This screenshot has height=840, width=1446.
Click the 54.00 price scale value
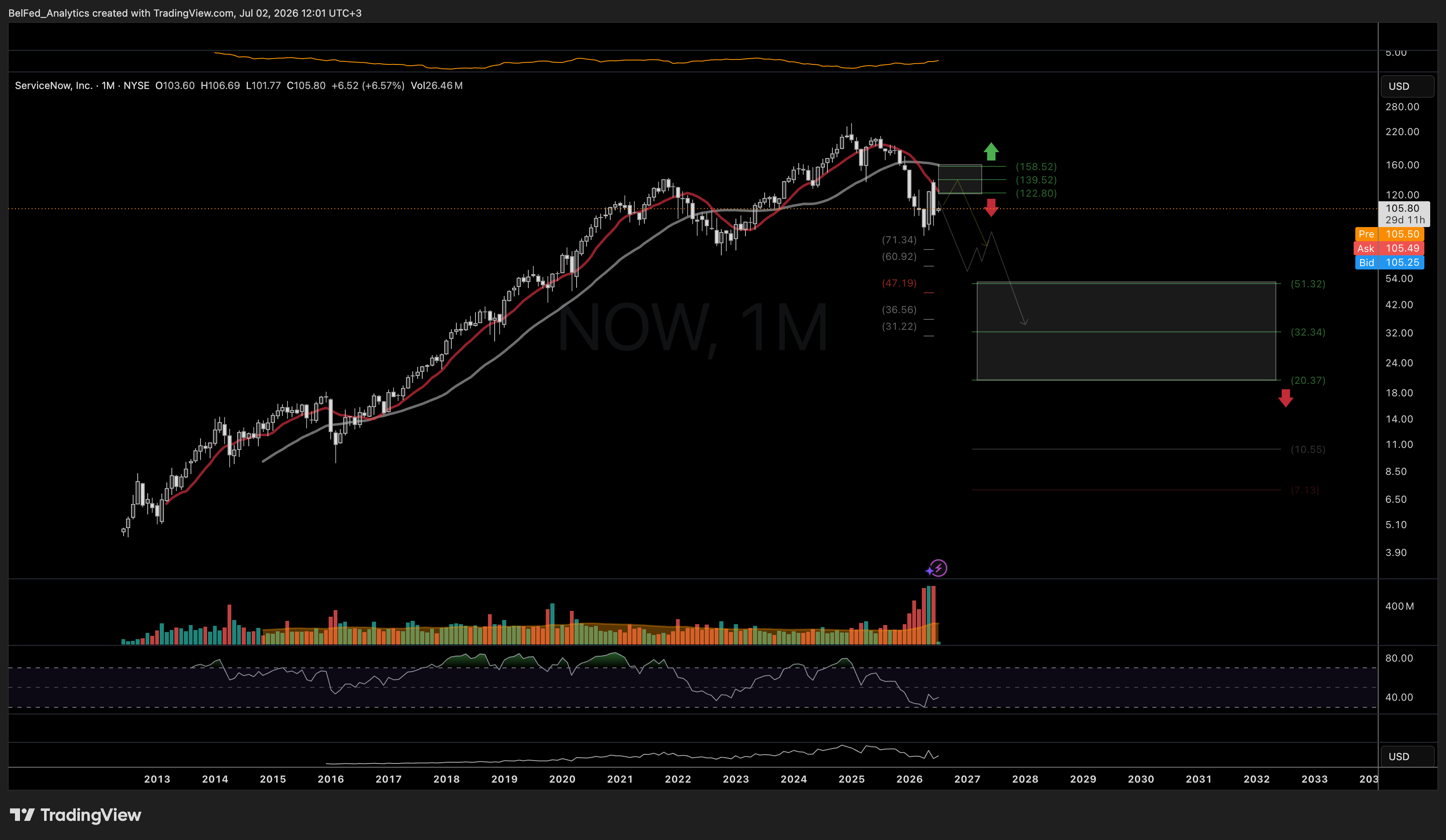coord(1399,278)
